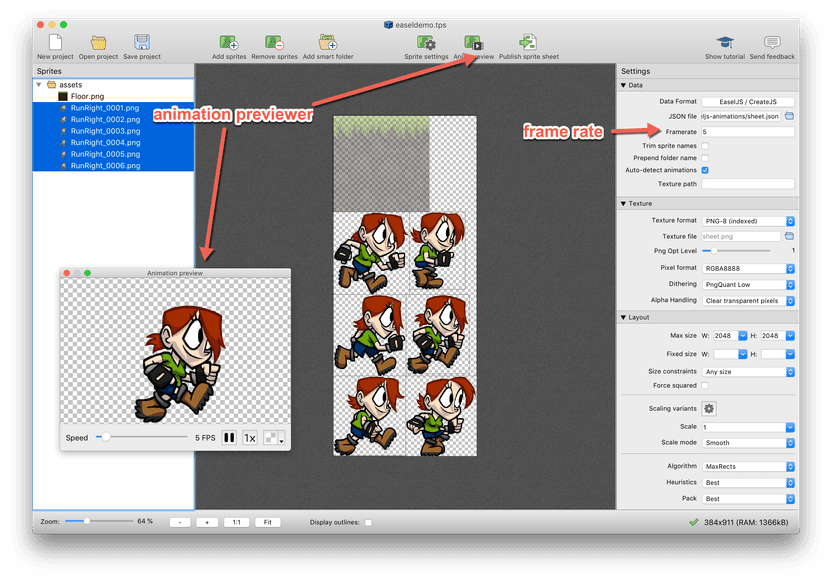Toggle Display outlines checkbox
The width and height of the screenshot is (832, 580).
(x=368, y=522)
